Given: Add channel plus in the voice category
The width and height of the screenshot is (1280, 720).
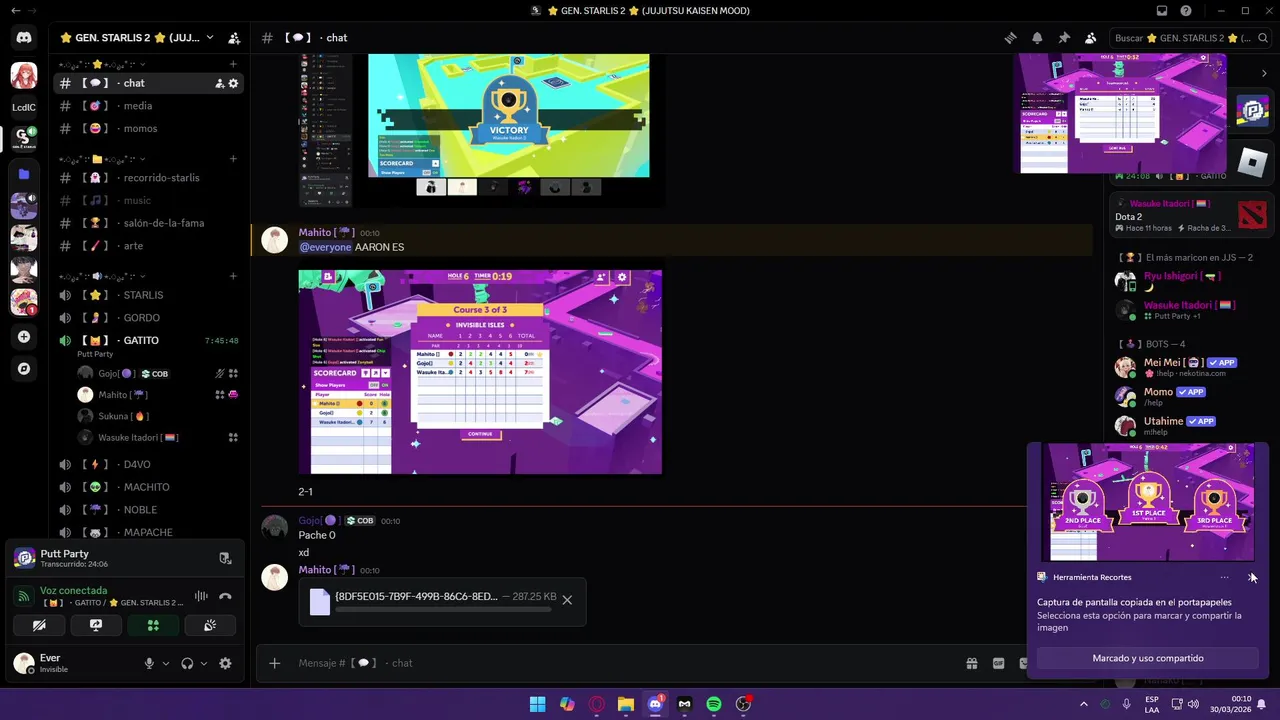Looking at the screenshot, I should pyautogui.click(x=233, y=276).
